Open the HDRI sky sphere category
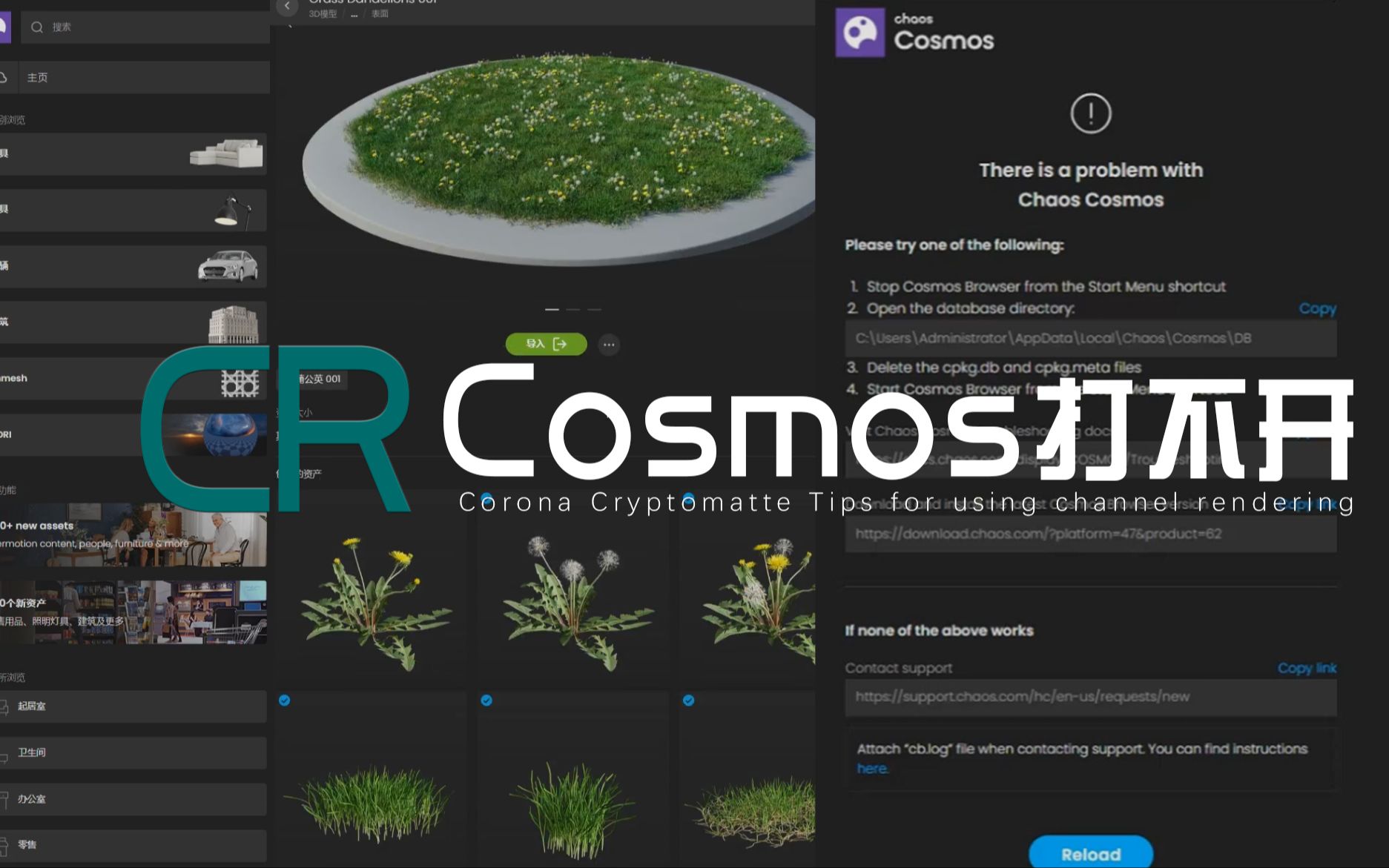Screen dimensions: 1389x868 pyautogui.click(x=133, y=434)
